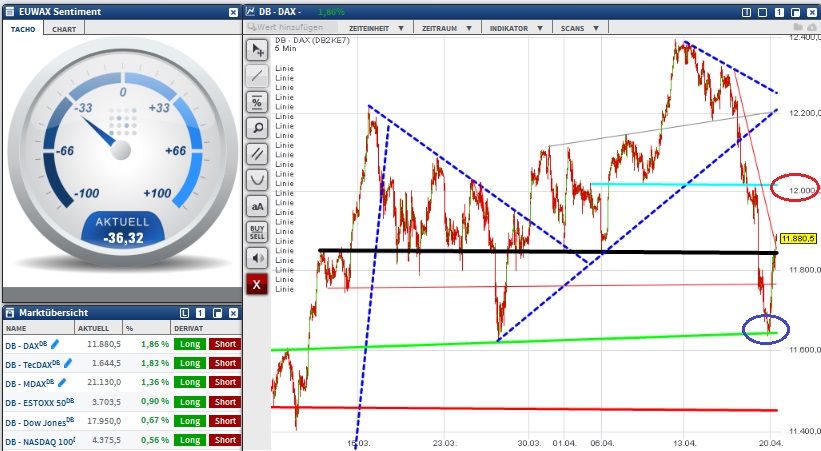Select the line drawing tool

coord(257,76)
